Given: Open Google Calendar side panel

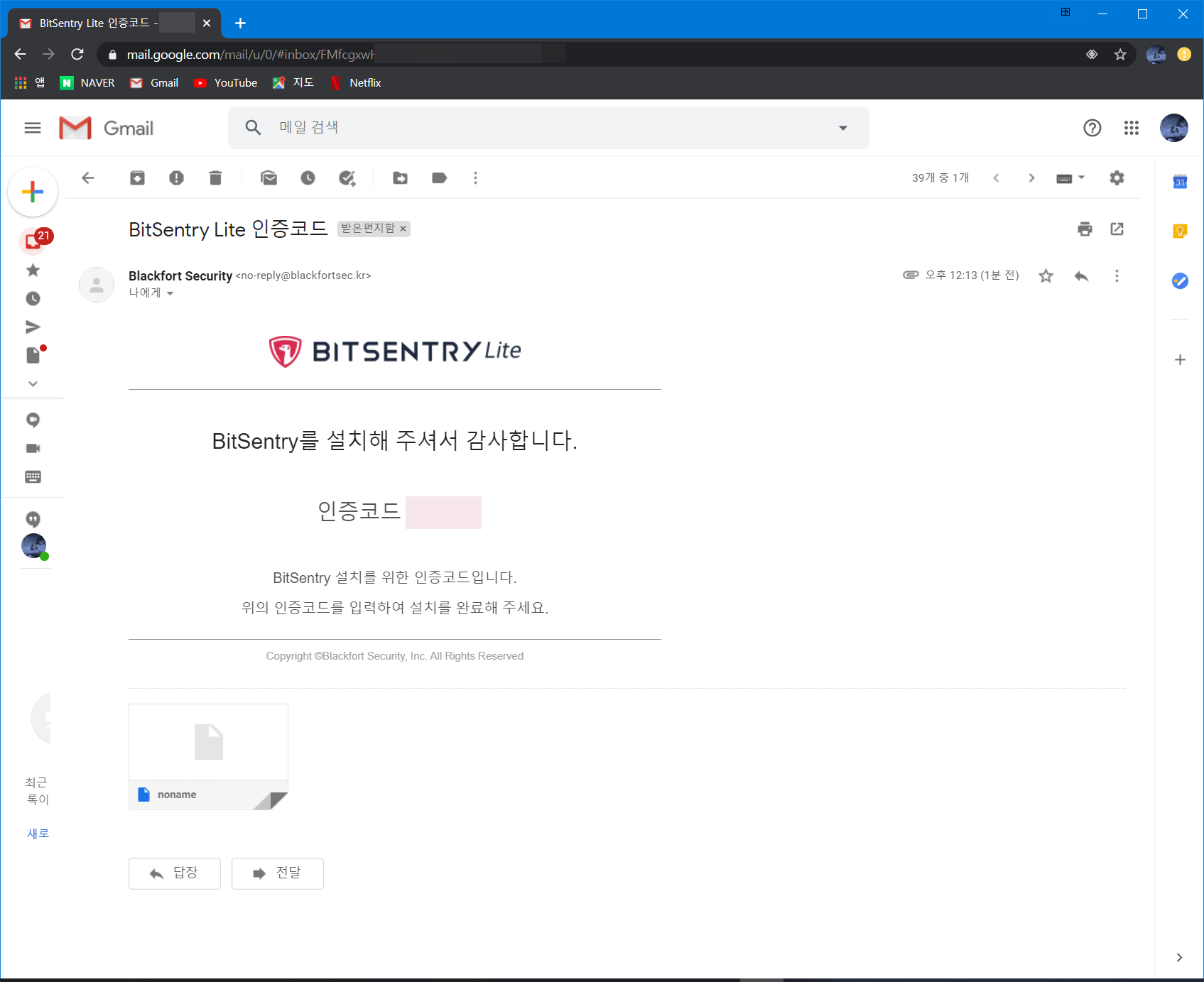Looking at the screenshot, I should (x=1180, y=182).
